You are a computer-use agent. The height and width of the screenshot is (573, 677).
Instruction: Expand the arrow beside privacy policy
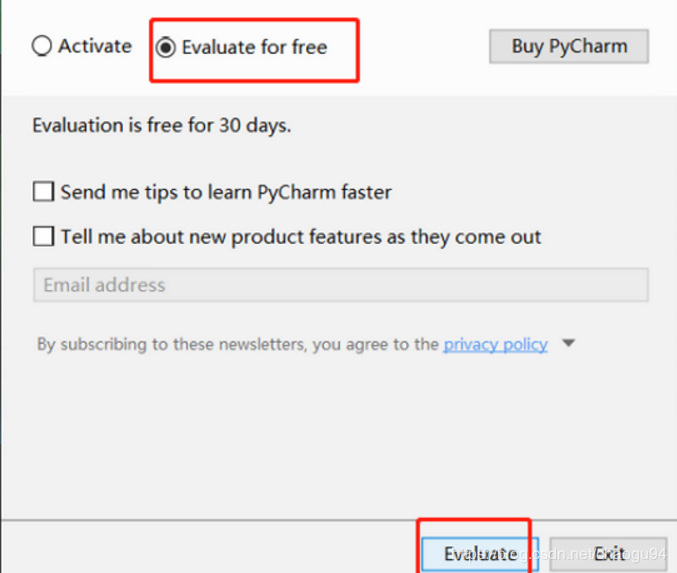(569, 343)
